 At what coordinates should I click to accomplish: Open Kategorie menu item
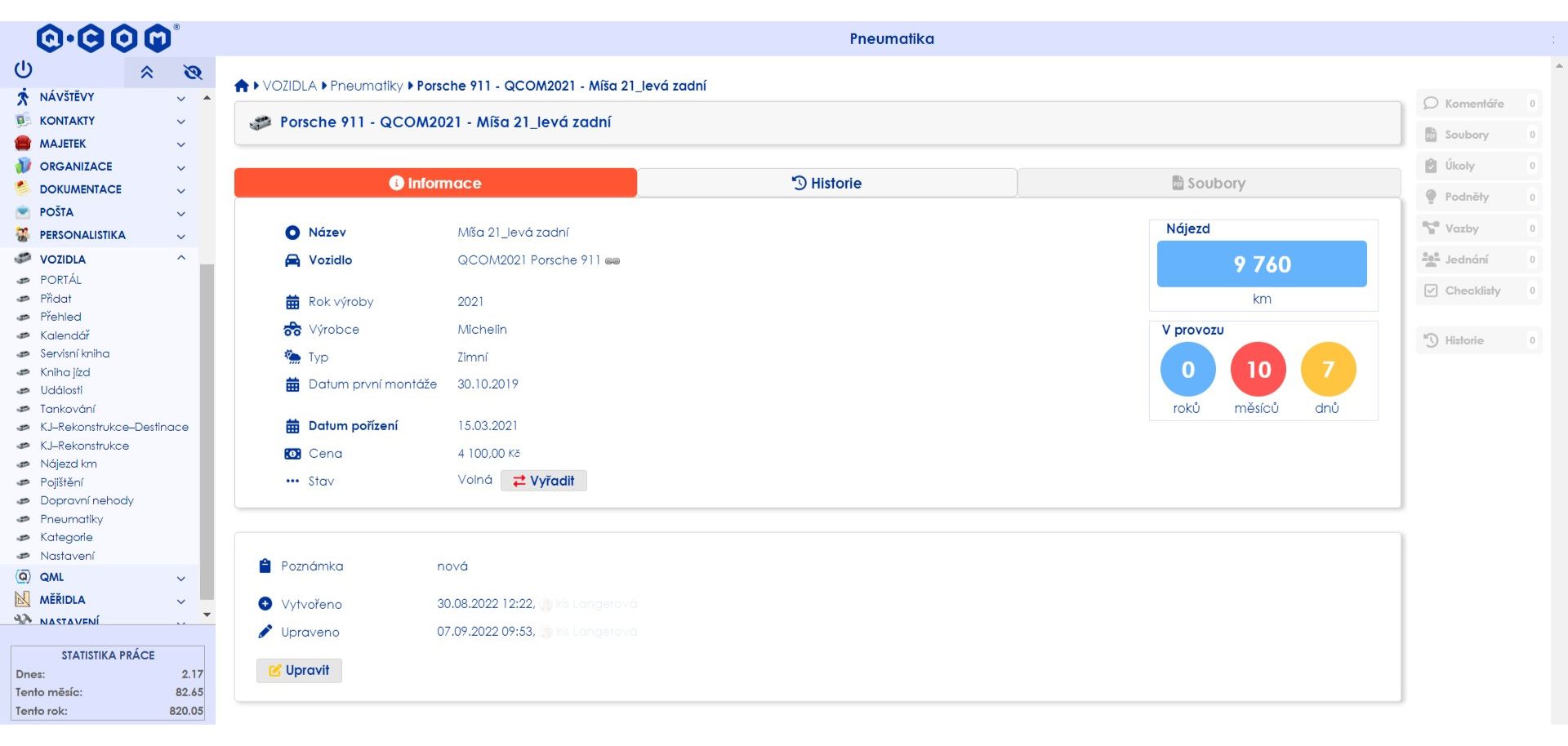point(66,537)
